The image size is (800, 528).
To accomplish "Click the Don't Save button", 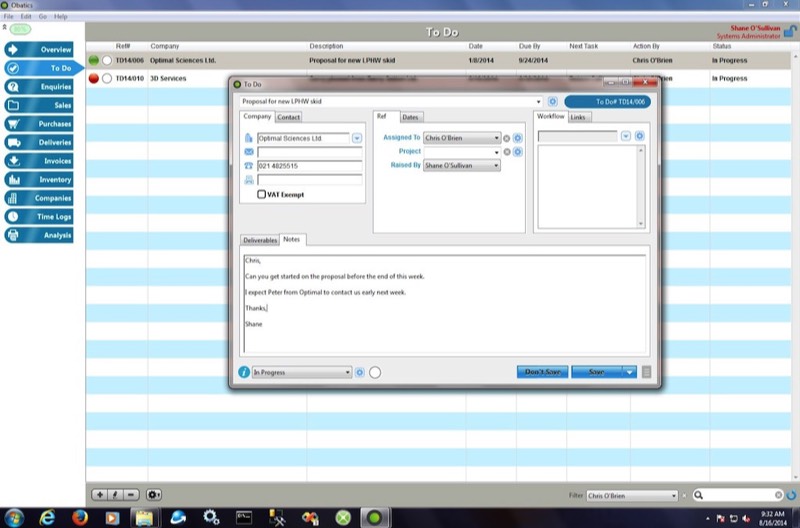I will [542, 372].
